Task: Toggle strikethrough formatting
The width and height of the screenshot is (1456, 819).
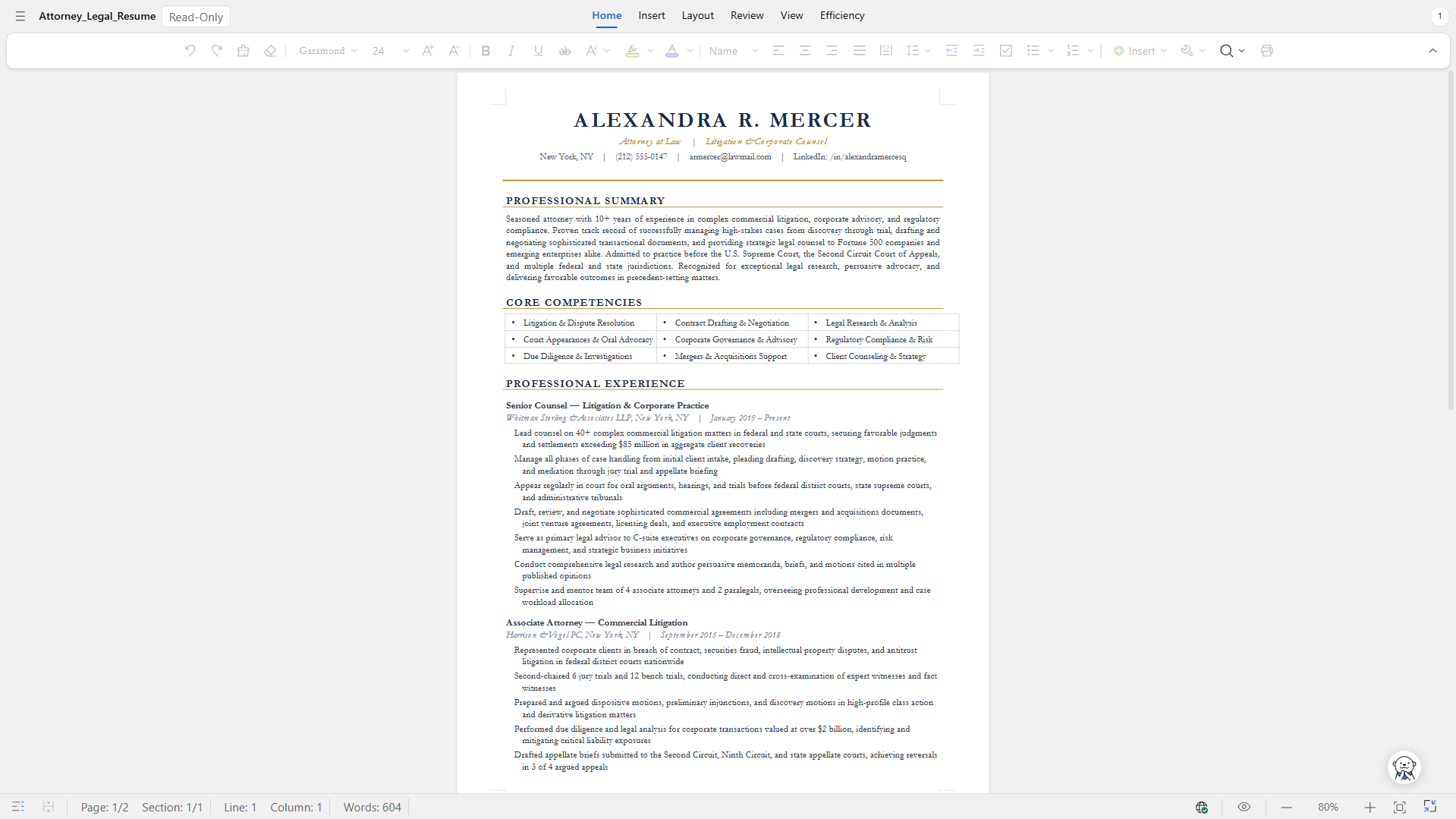Action: click(564, 51)
